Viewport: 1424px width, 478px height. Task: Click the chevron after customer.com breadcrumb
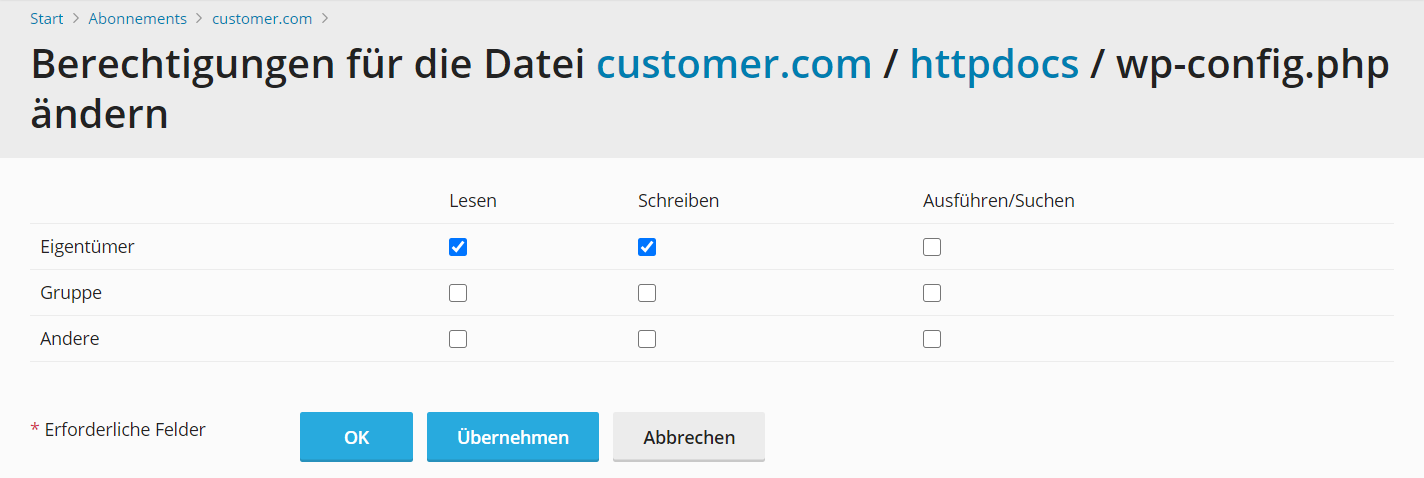pyautogui.click(x=326, y=19)
